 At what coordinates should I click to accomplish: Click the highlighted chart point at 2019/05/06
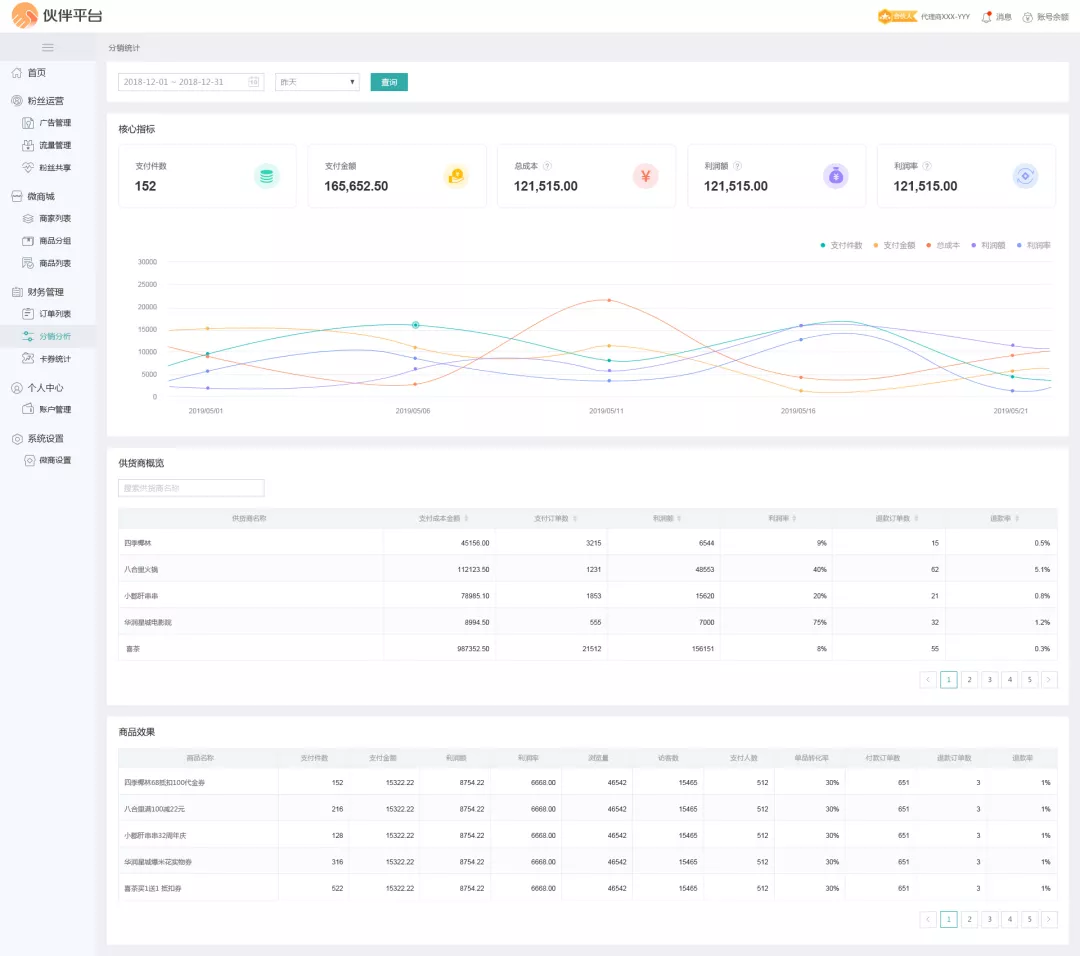point(415,325)
